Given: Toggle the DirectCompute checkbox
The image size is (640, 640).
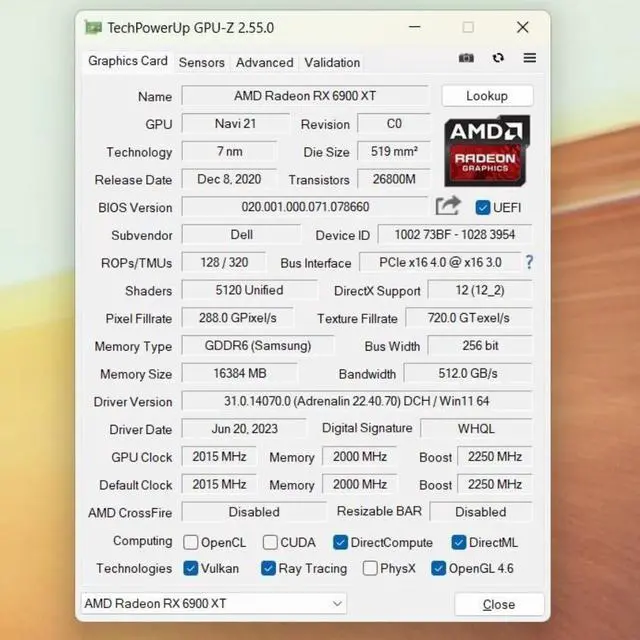Looking at the screenshot, I should tap(340, 542).
